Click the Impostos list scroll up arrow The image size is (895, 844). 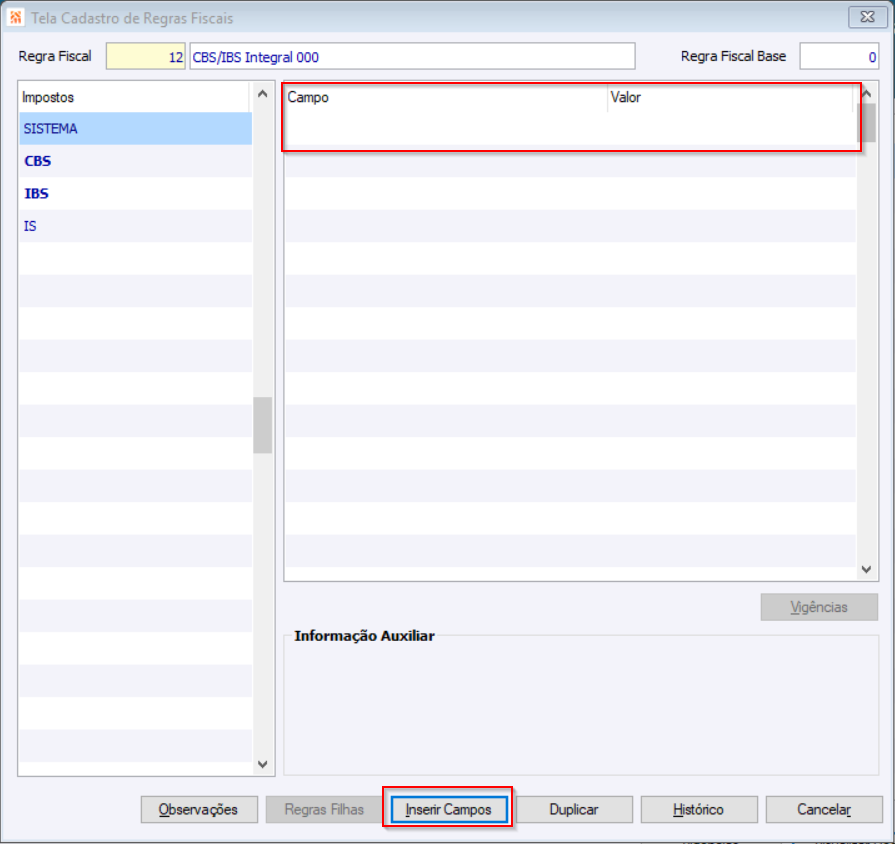pos(263,94)
